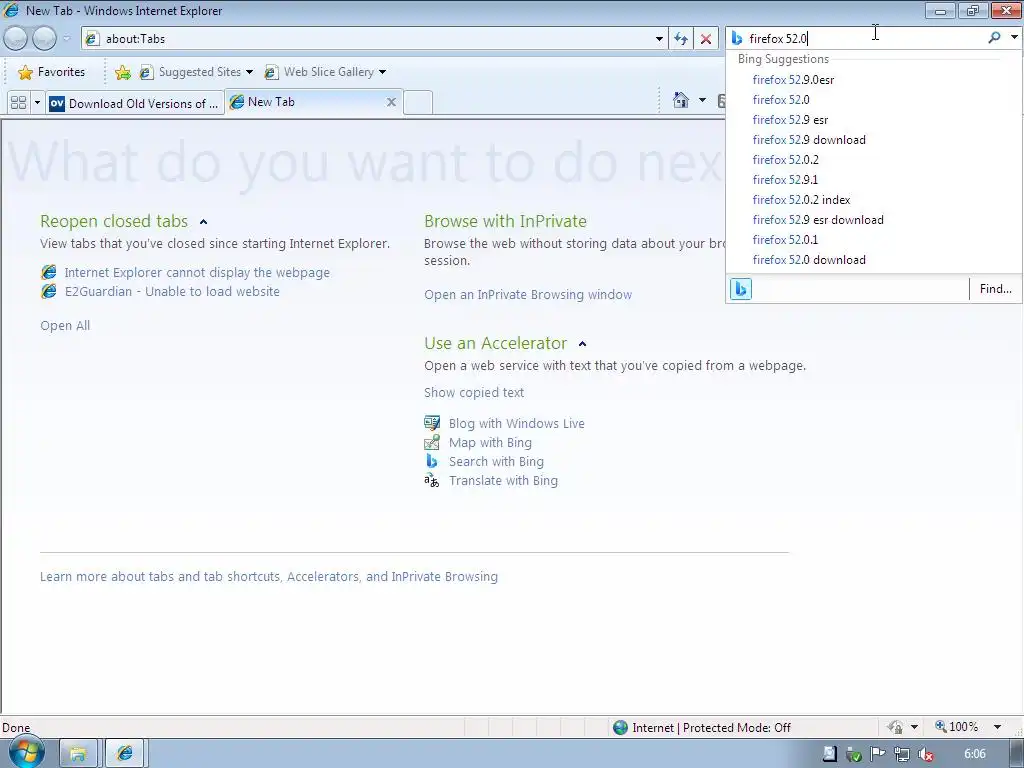The image size is (1024, 768).
Task: Click the green shield tray icon
Action: (854, 754)
